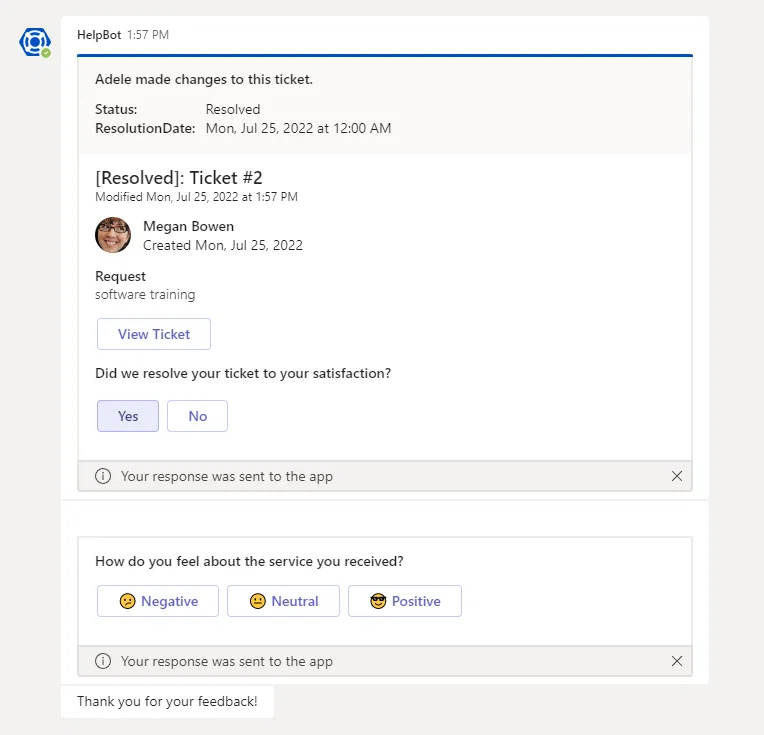The image size is (764, 735).
Task: Select the Neutral feedback button
Action: (283, 601)
